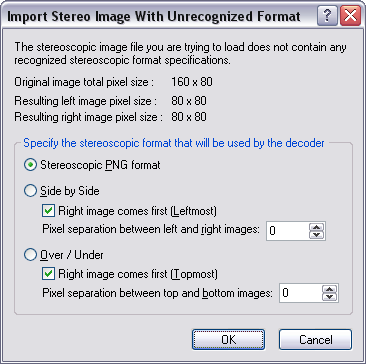Screen dimensions: 366x364
Task: Confirm with the OK button
Action: [228, 340]
